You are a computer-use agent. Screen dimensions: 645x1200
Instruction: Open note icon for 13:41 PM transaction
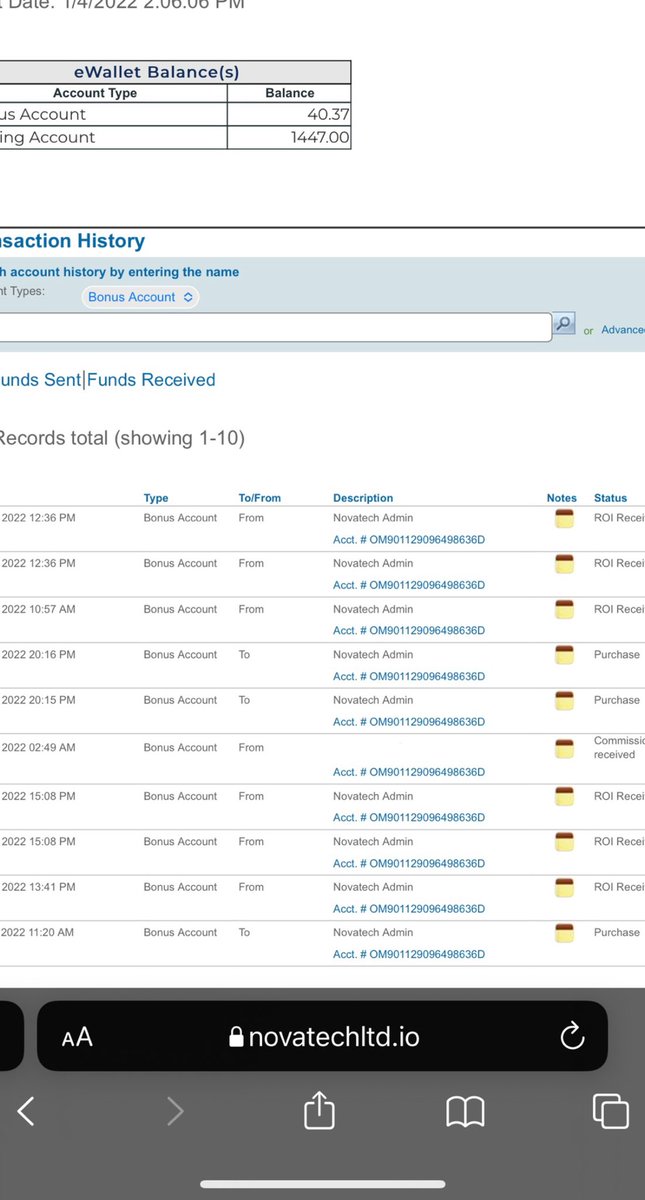click(x=564, y=887)
